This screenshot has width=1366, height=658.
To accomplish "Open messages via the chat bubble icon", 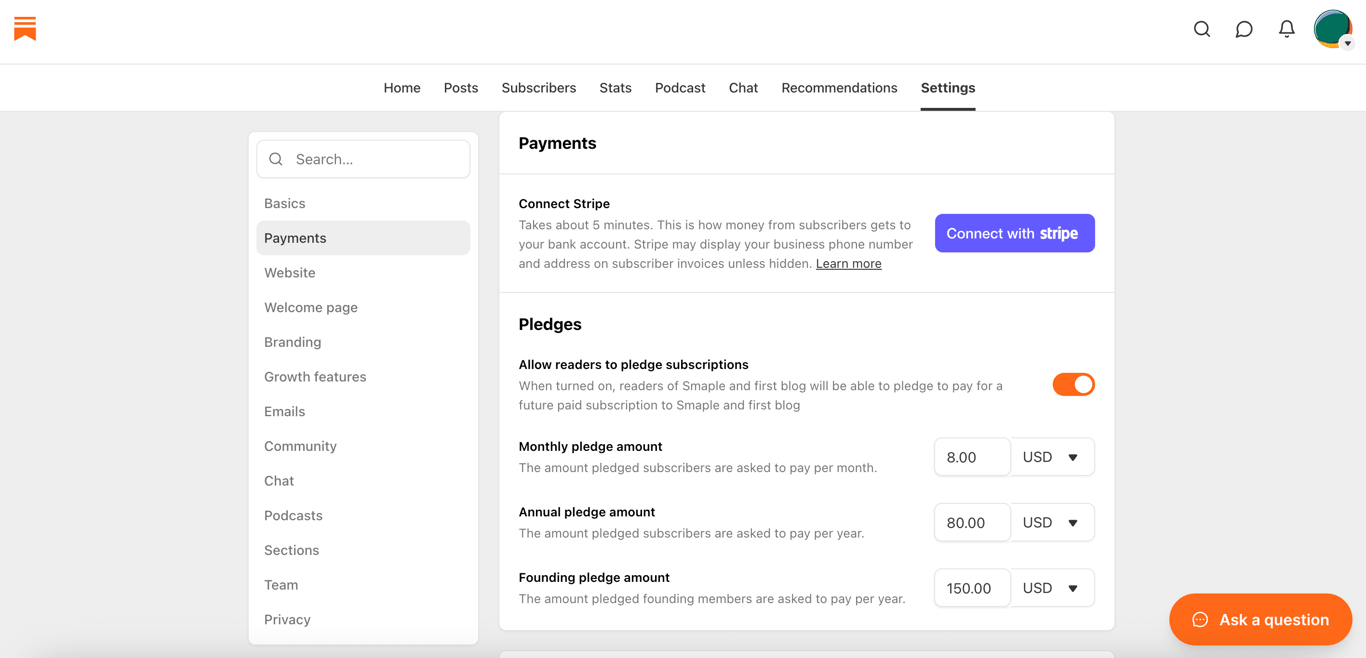I will pos(1244,29).
